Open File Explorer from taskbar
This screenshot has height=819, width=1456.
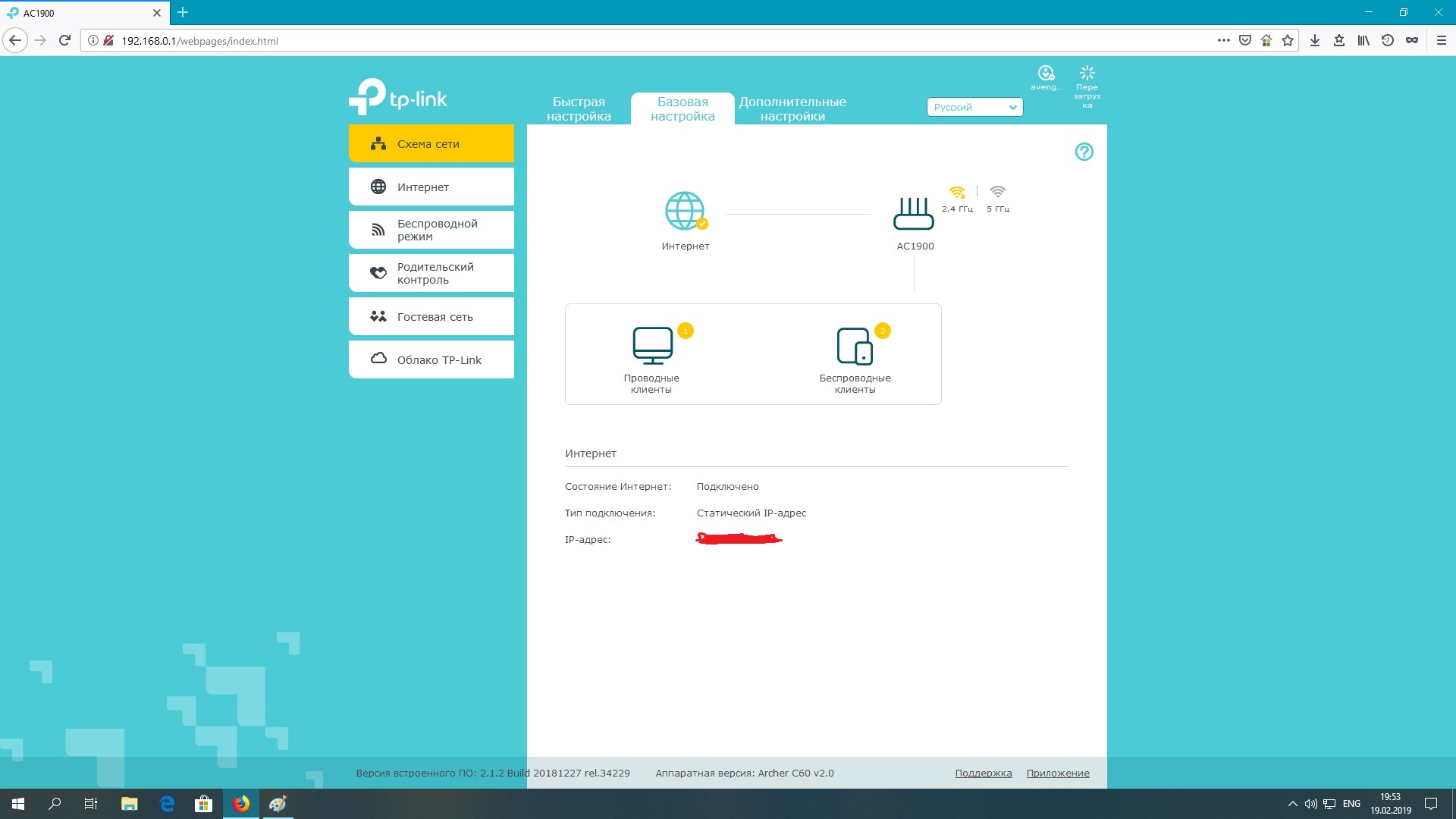pyautogui.click(x=129, y=804)
